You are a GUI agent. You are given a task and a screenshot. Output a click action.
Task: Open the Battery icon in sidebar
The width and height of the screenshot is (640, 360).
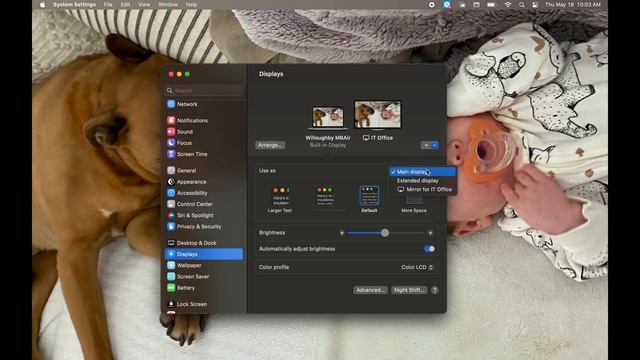pos(171,288)
